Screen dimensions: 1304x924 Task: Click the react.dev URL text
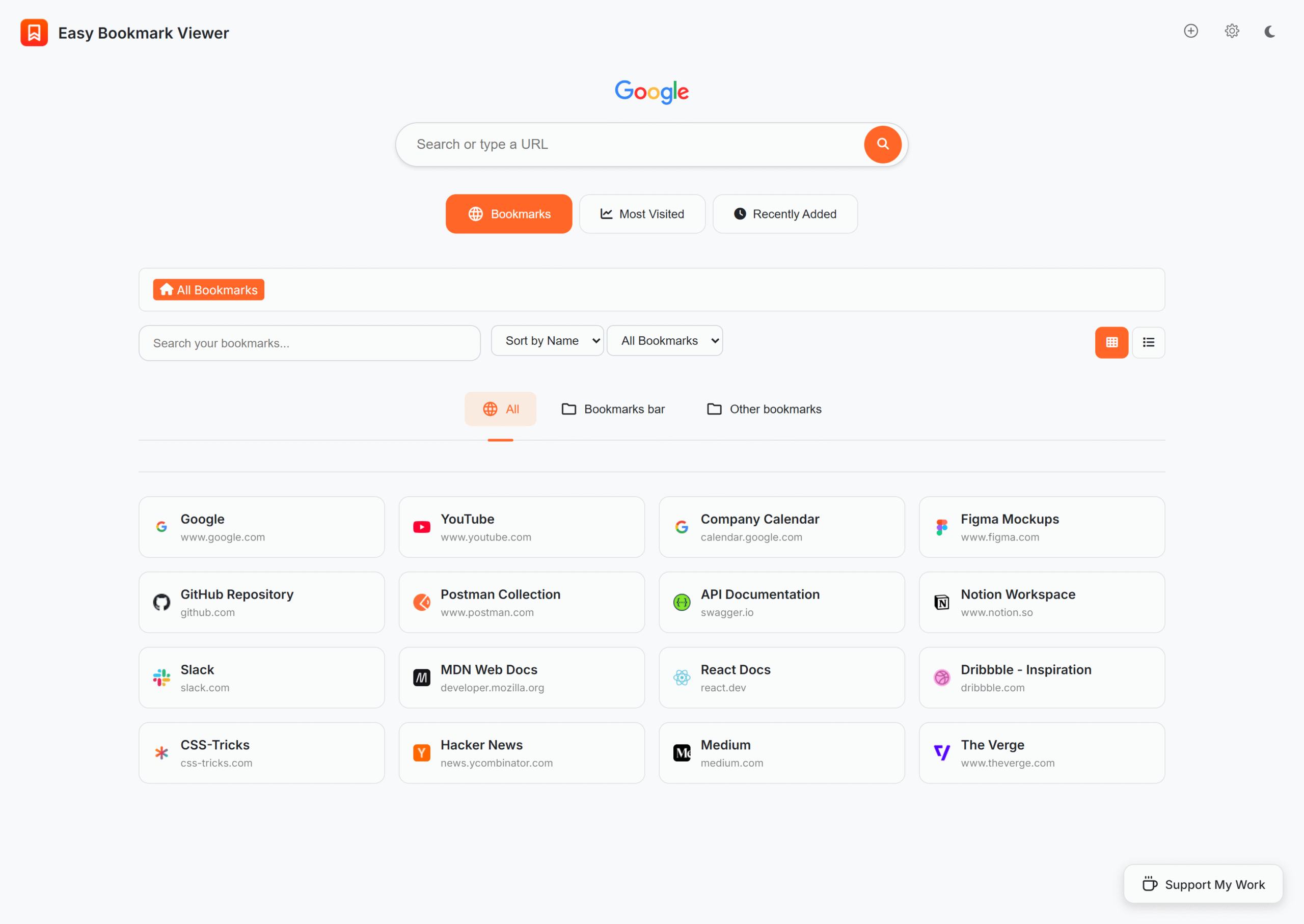click(723, 687)
